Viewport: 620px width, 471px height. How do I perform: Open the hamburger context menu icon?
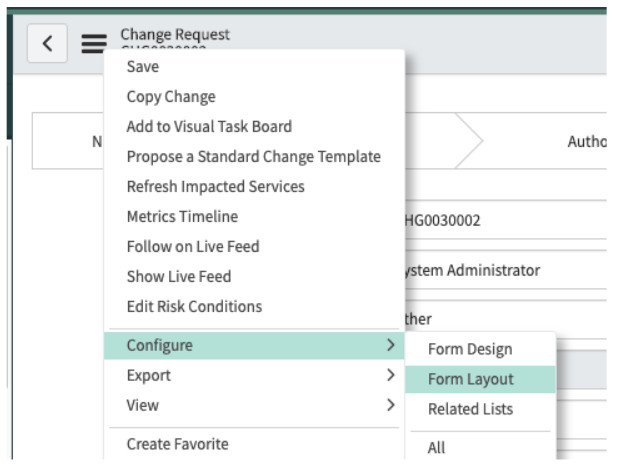click(x=93, y=43)
